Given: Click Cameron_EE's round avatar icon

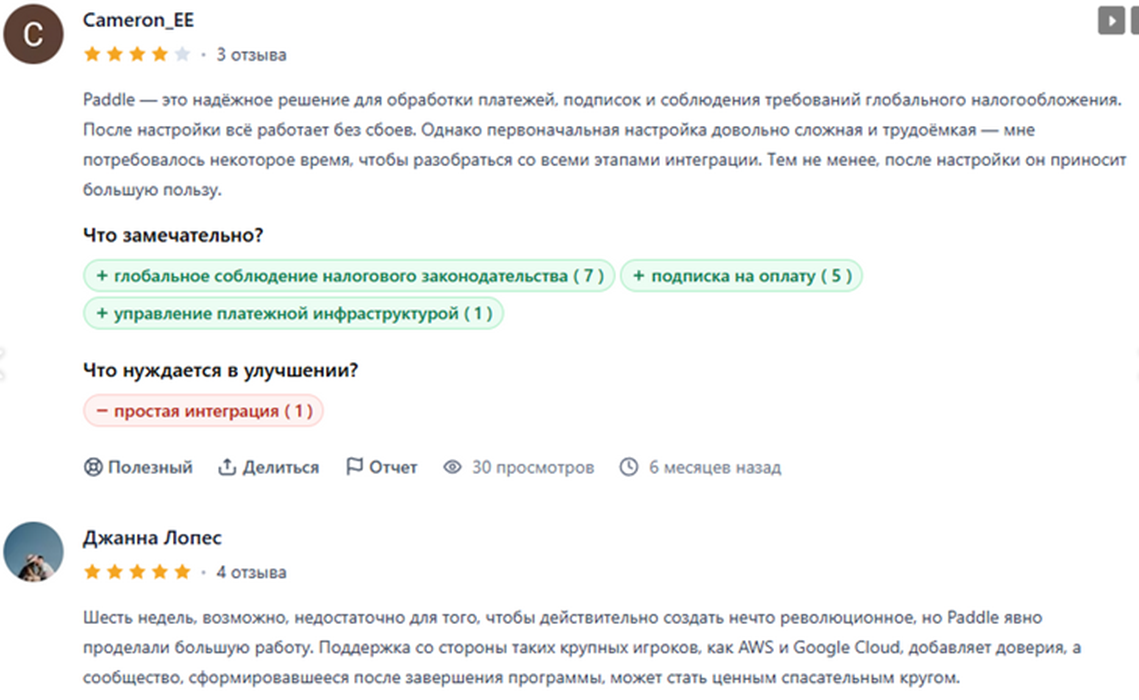Looking at the screenshot, I should pos(34,35).
